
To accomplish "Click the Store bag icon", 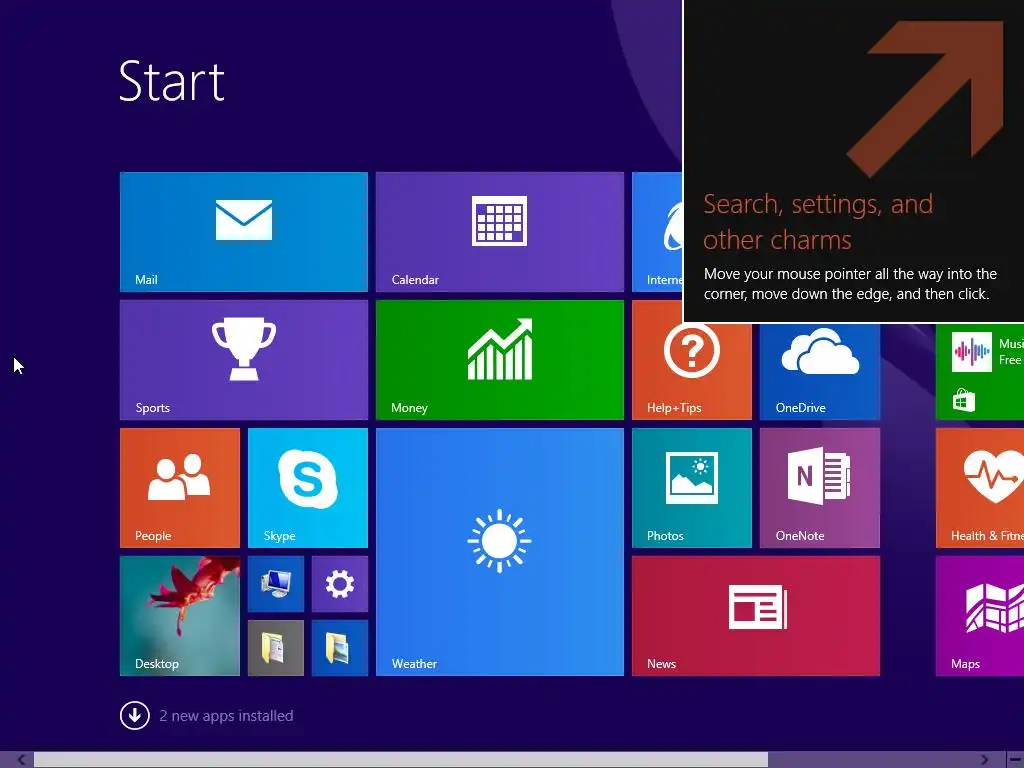I will 963,400.
